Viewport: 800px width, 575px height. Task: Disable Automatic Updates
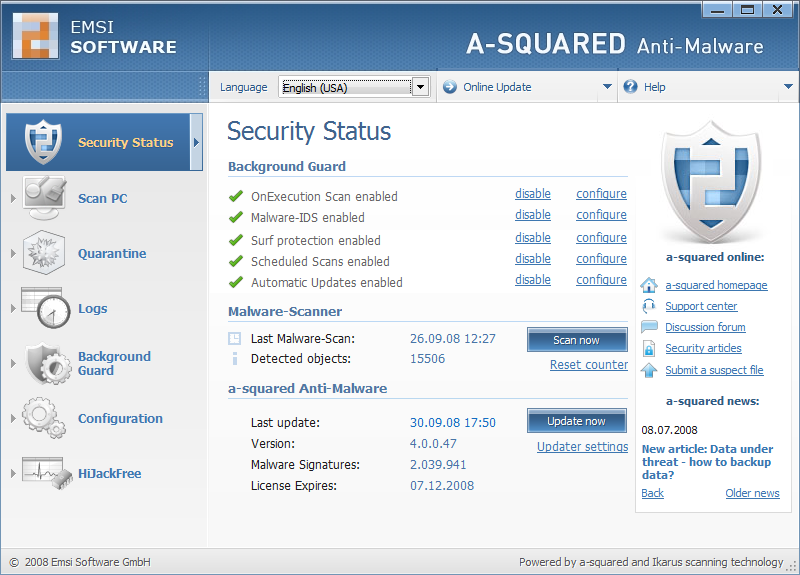pyautogui.click(x=533, y=280)
